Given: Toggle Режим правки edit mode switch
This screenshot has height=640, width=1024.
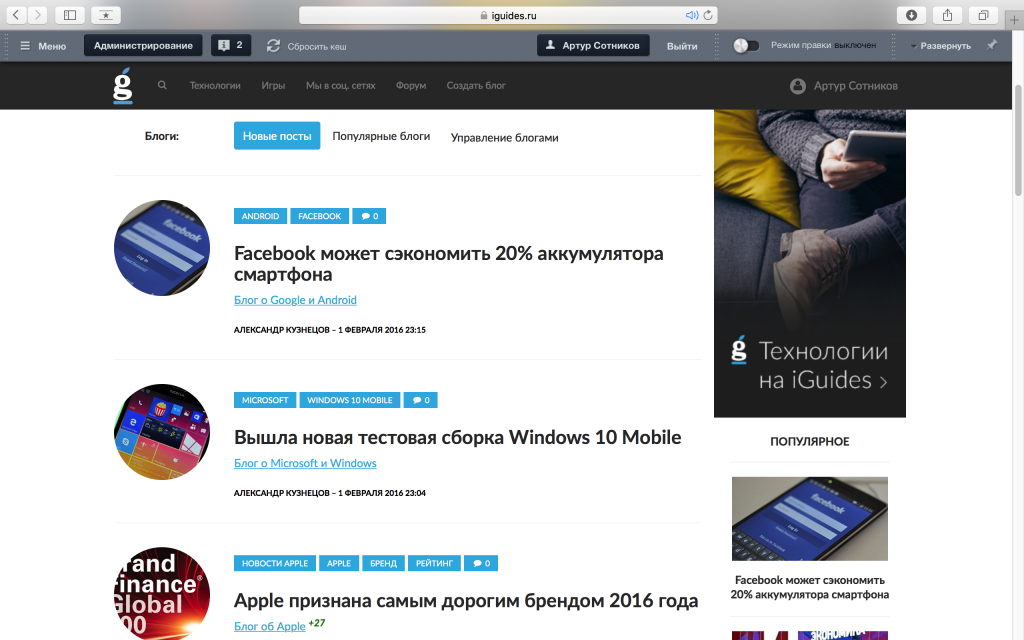Looking at the screenshot, I should click(x=746, y=46).
